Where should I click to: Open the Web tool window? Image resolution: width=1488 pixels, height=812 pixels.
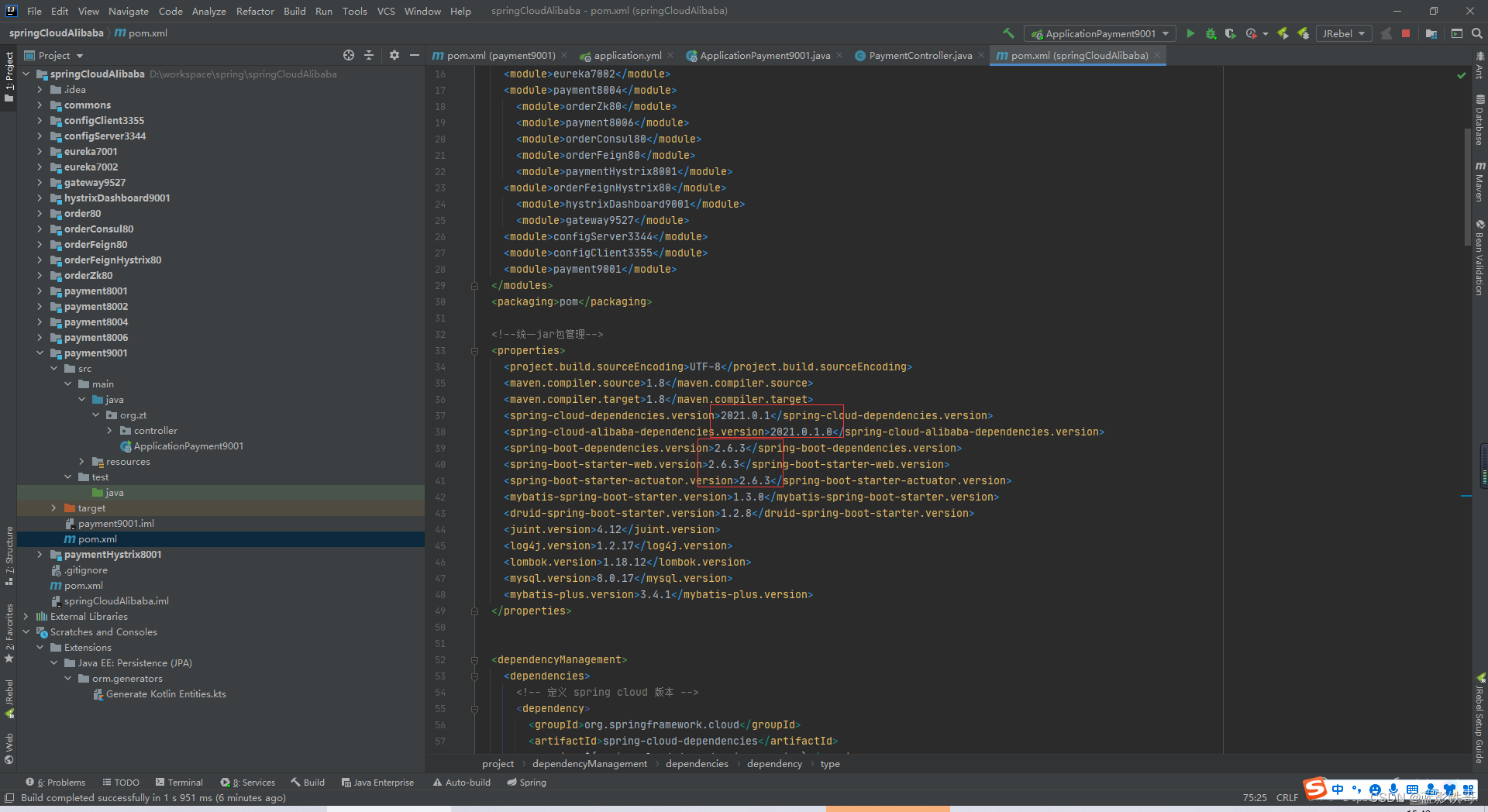pos(9,748)
